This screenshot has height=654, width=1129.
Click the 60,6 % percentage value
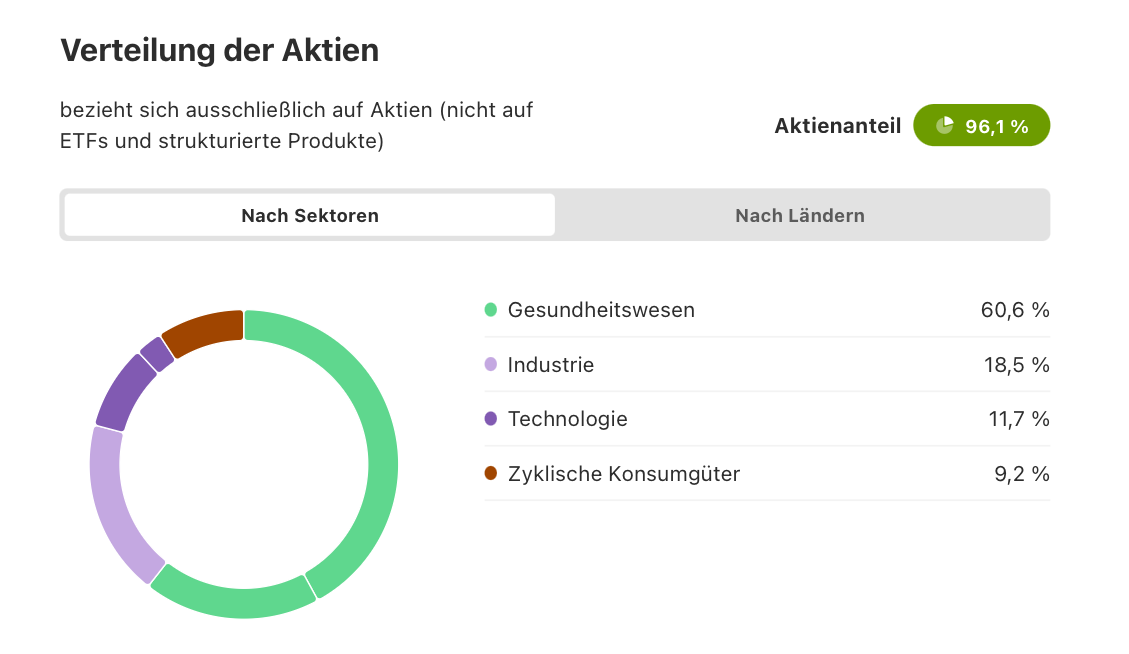1015,310
